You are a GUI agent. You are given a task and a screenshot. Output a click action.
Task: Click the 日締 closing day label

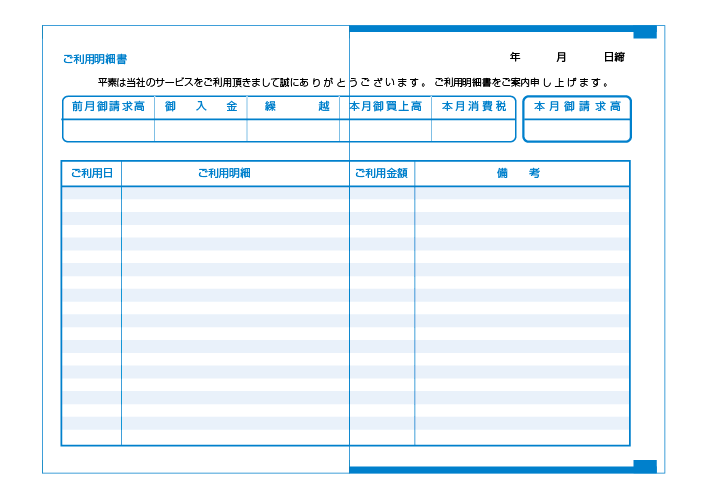(614, 57)
